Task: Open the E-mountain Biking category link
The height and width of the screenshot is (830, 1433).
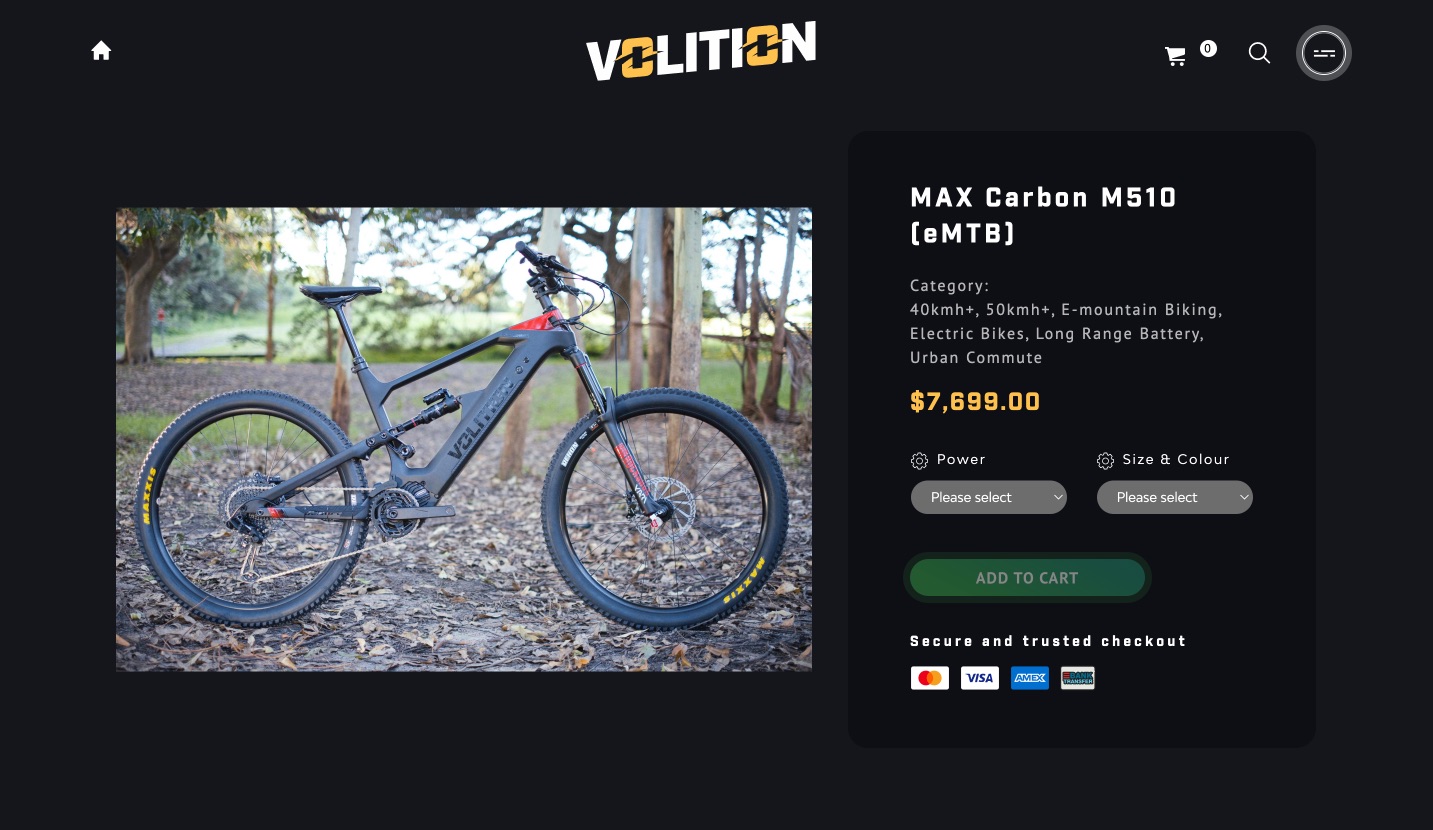Action: click(x=1139, y=310)
